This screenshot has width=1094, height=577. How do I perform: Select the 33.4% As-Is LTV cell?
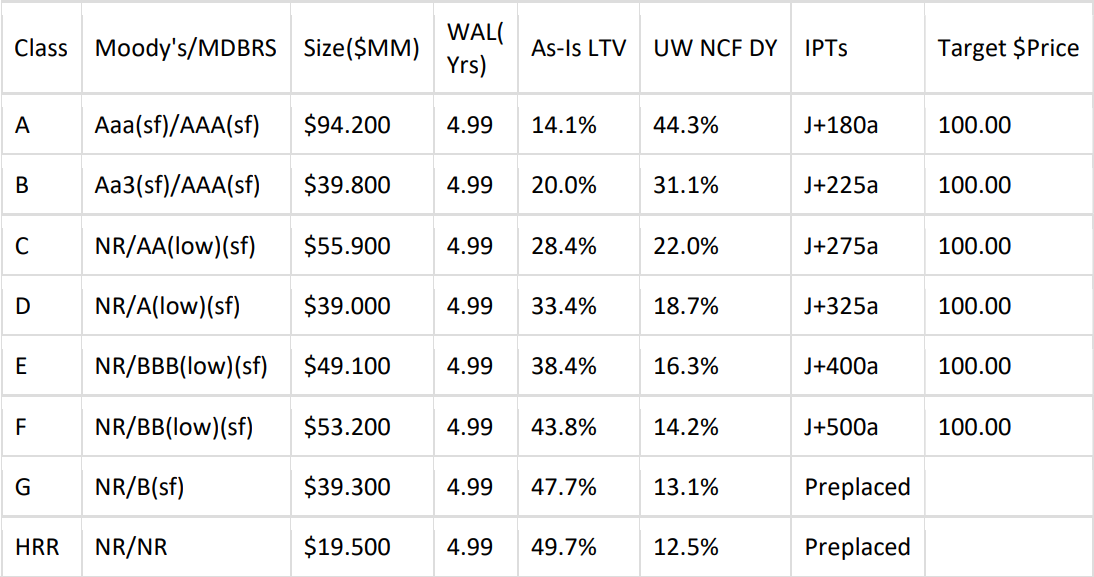click(564, 306)
